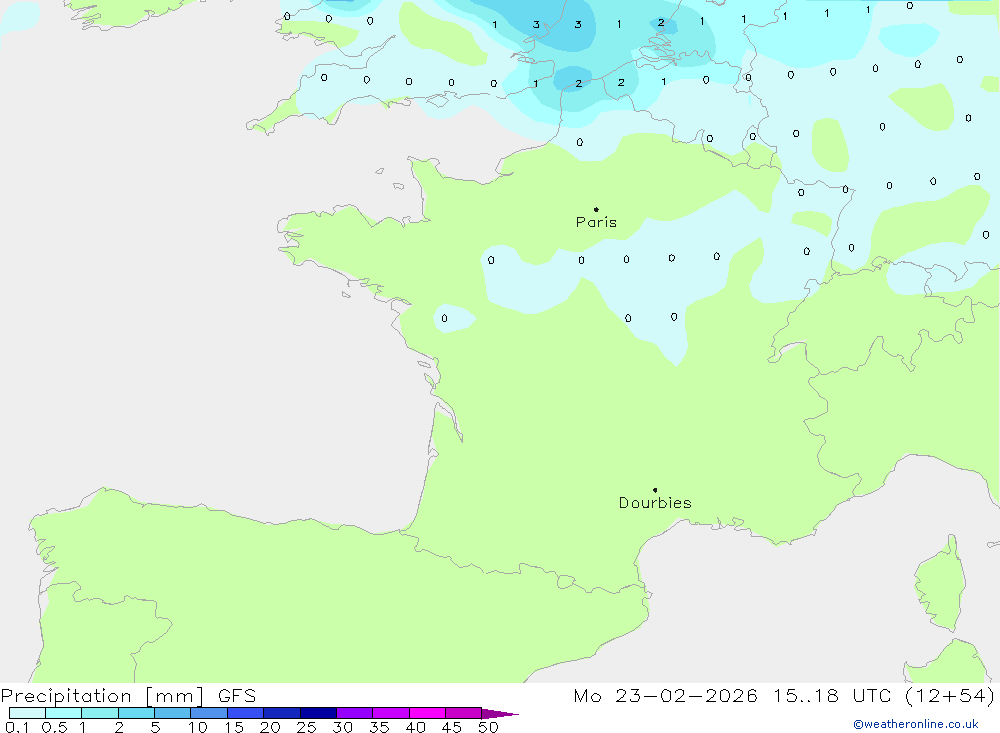Click the (12+54) forecast offset text
Viewport: 1000px width, 733px height.
(x=950, y=696)
